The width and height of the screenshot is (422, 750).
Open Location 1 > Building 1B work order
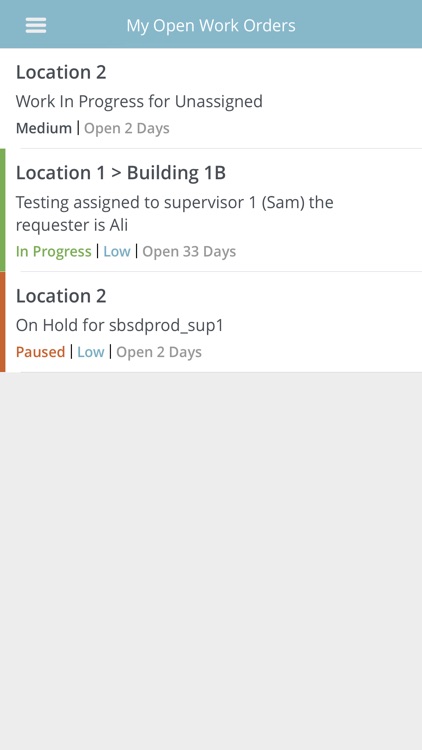(211, 210)
